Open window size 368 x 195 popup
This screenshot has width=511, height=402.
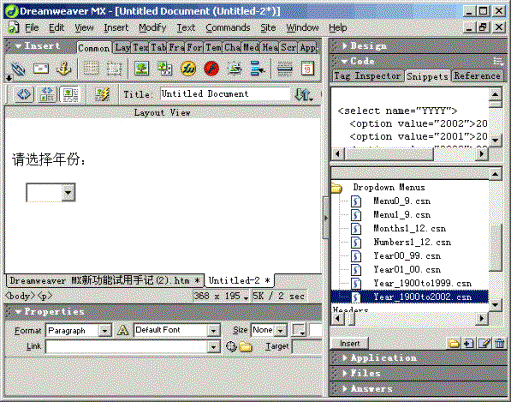click(x=220, y=296)
